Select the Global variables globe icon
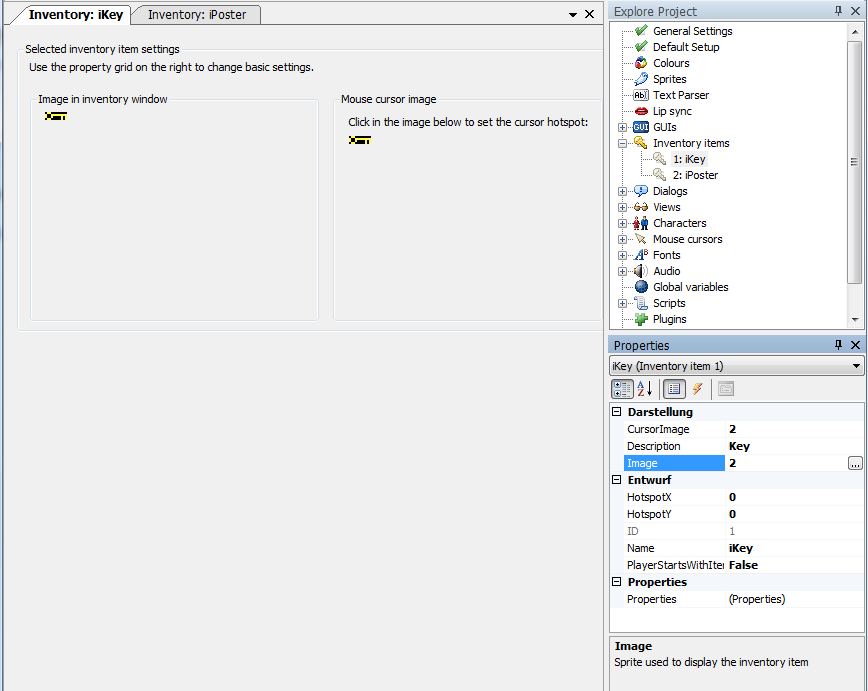The image size is (868, 691). (x=640, y=287)
